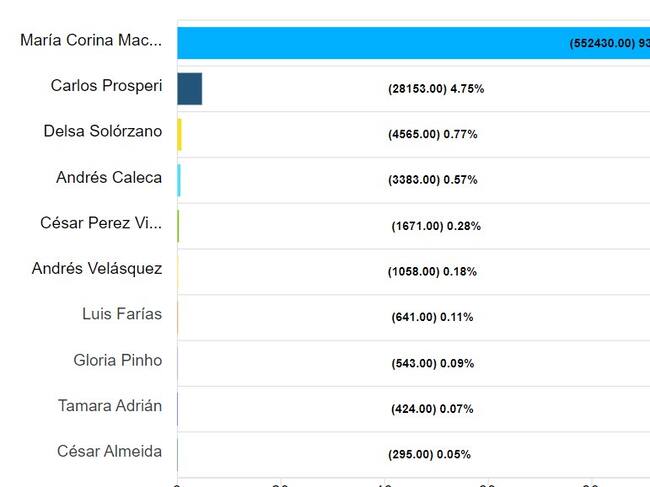Select the Gloria Pinho name label

point(117,360)
